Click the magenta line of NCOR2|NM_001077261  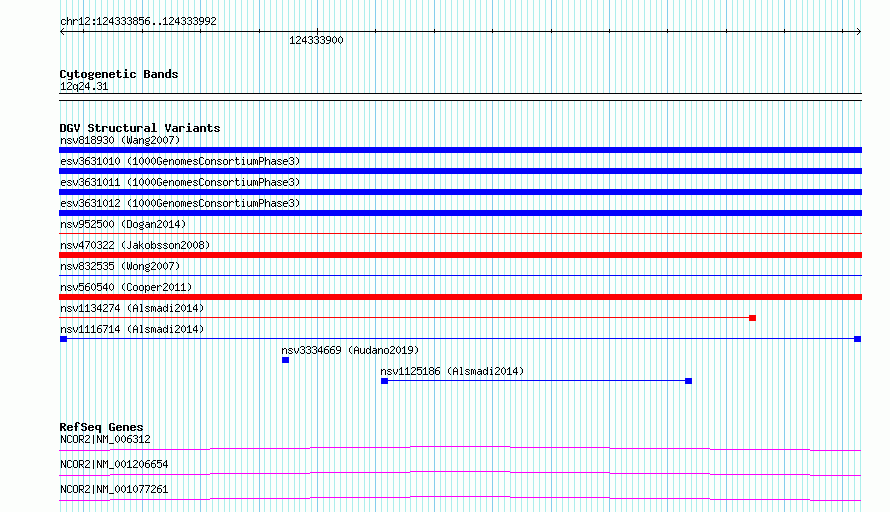[x=460, y=498]
